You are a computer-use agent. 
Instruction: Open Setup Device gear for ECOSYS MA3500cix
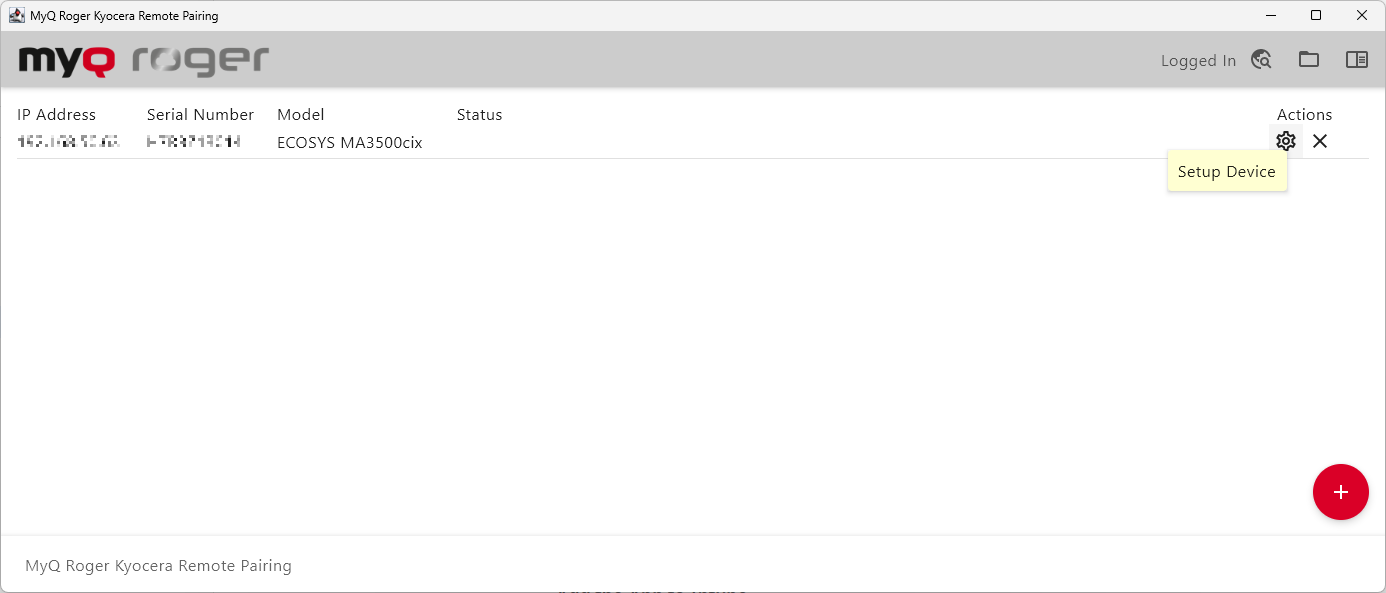point(1286,141)
